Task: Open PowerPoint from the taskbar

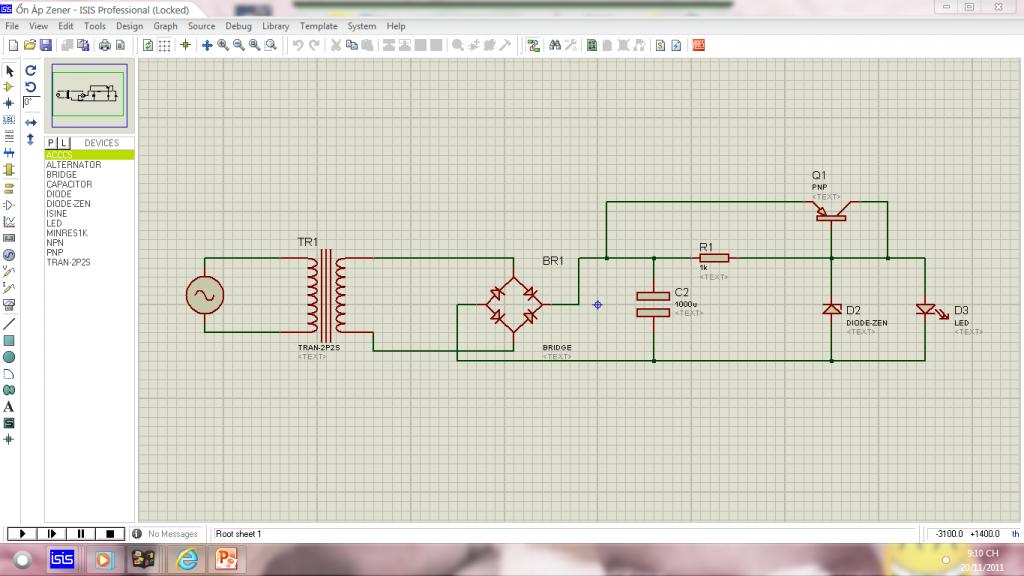Action: pos(224,560)
